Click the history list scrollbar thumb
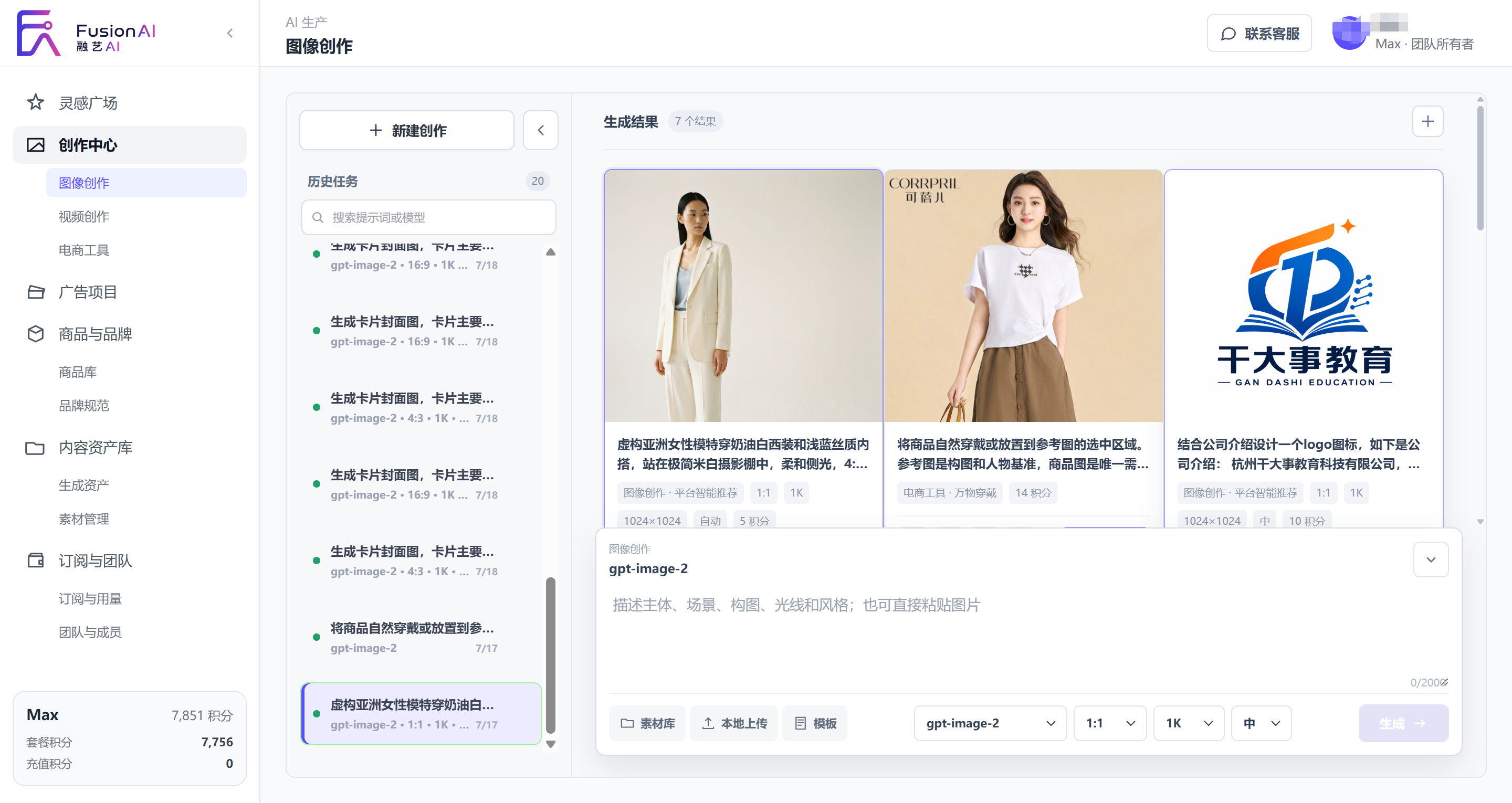This screenshot has width=1512, height=803. pos(551,655)
